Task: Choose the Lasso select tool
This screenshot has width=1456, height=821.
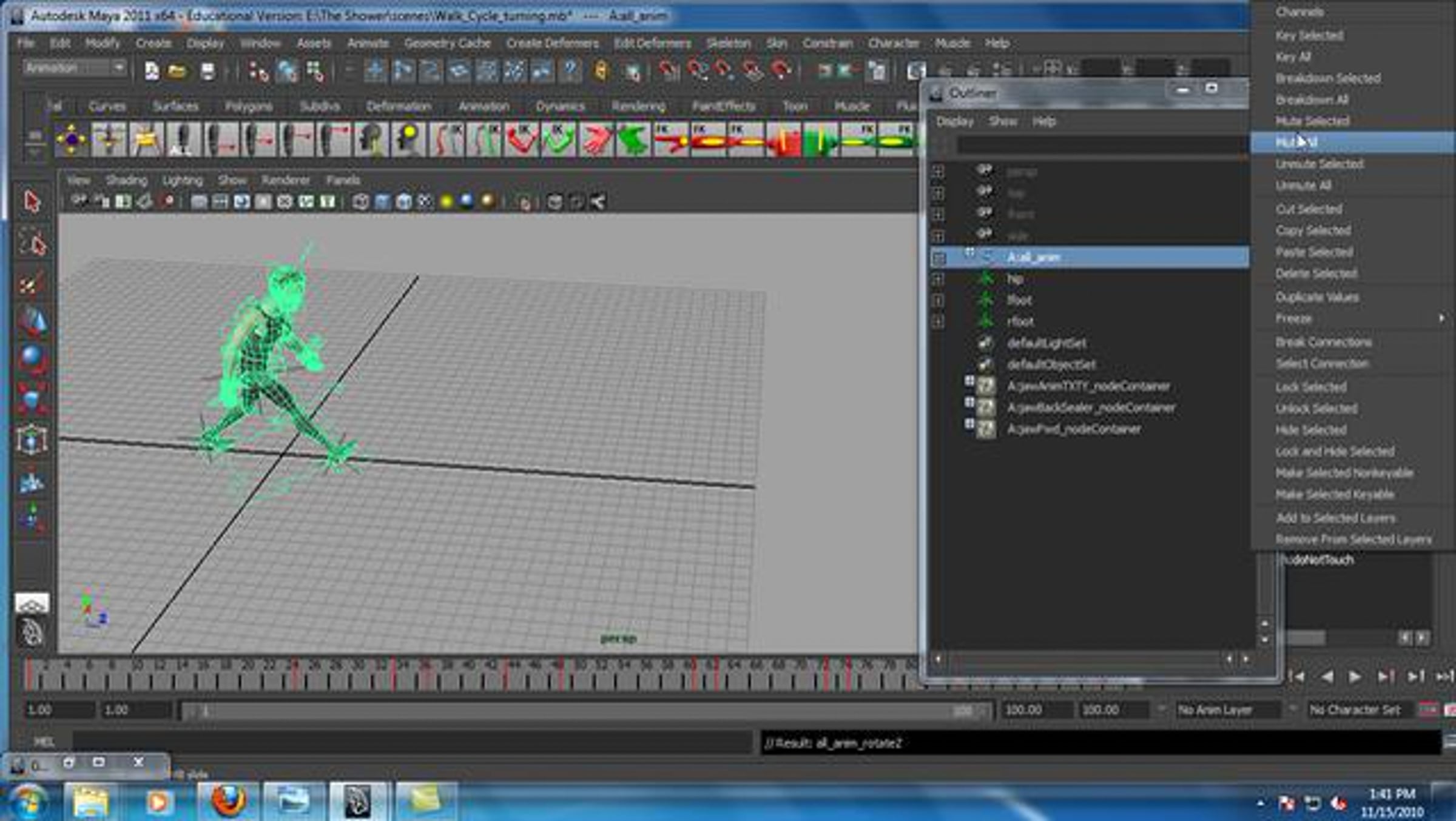Action: click(x=32, y=243)
